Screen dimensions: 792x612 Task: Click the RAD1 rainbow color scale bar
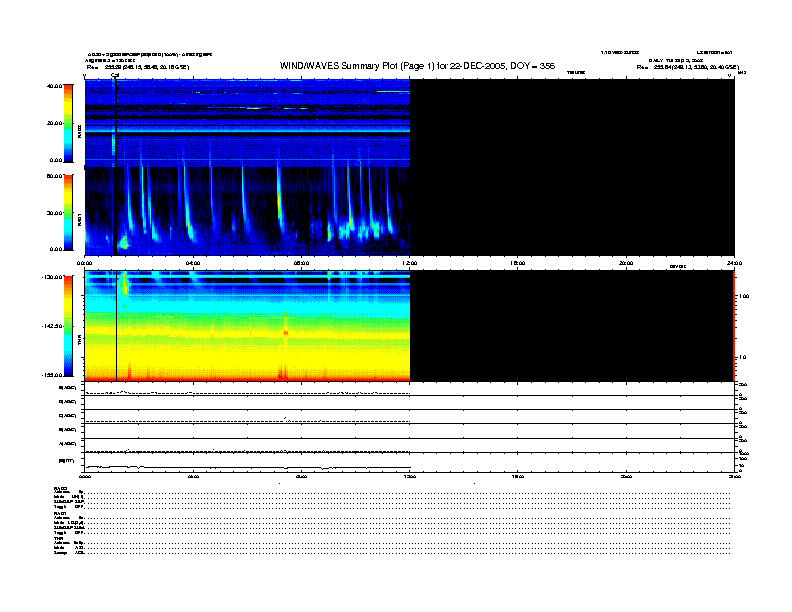point(68,212)
